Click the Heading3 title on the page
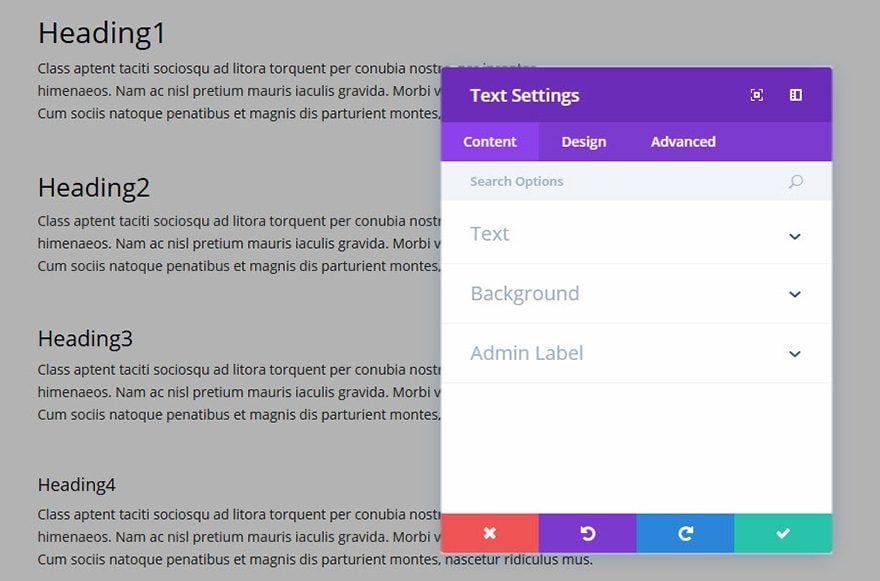The height and width of the screenshot is (581, 880). [x=85, y=338]
